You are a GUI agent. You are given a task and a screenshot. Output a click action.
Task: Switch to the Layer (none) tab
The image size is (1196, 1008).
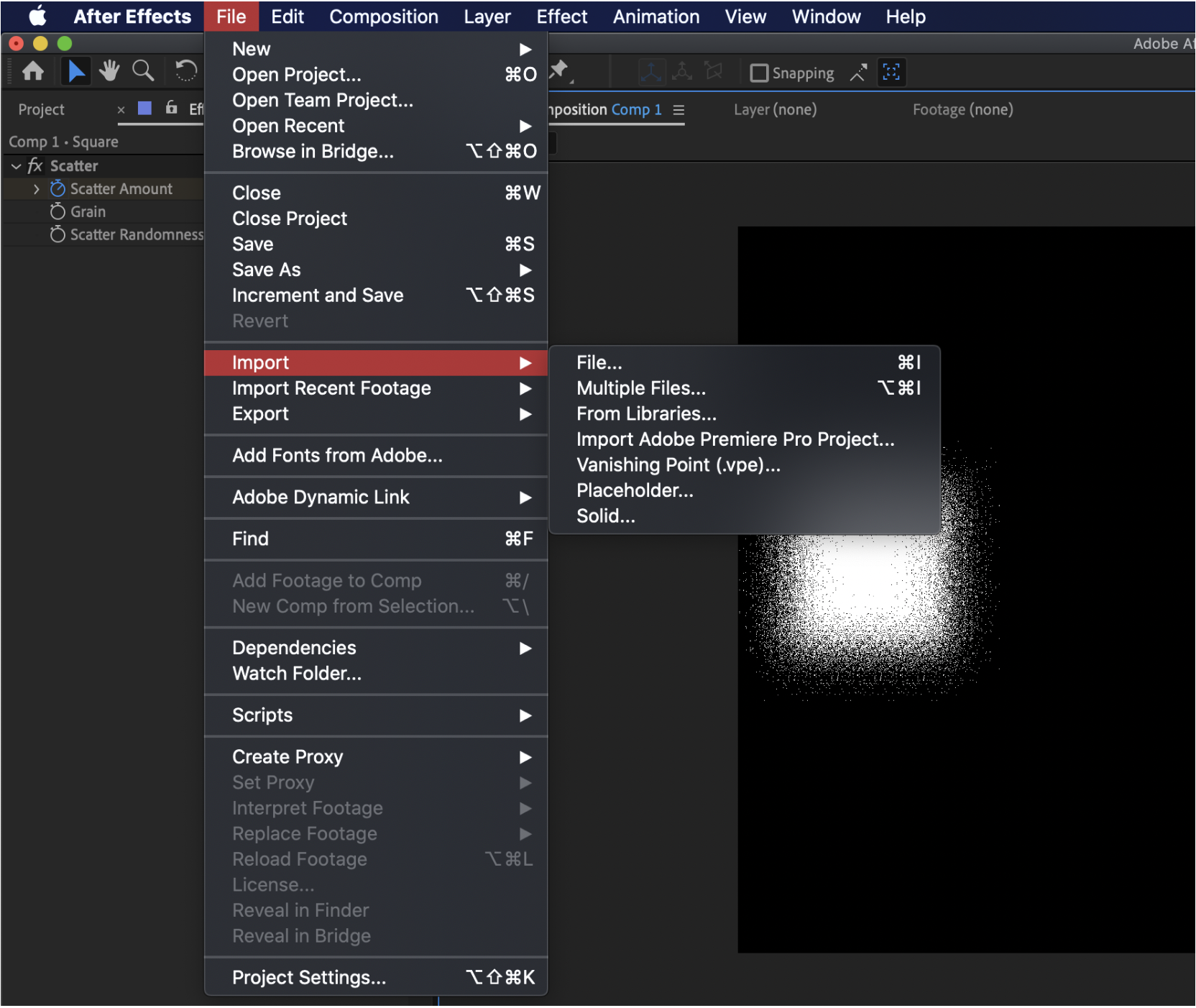(775, 109)
